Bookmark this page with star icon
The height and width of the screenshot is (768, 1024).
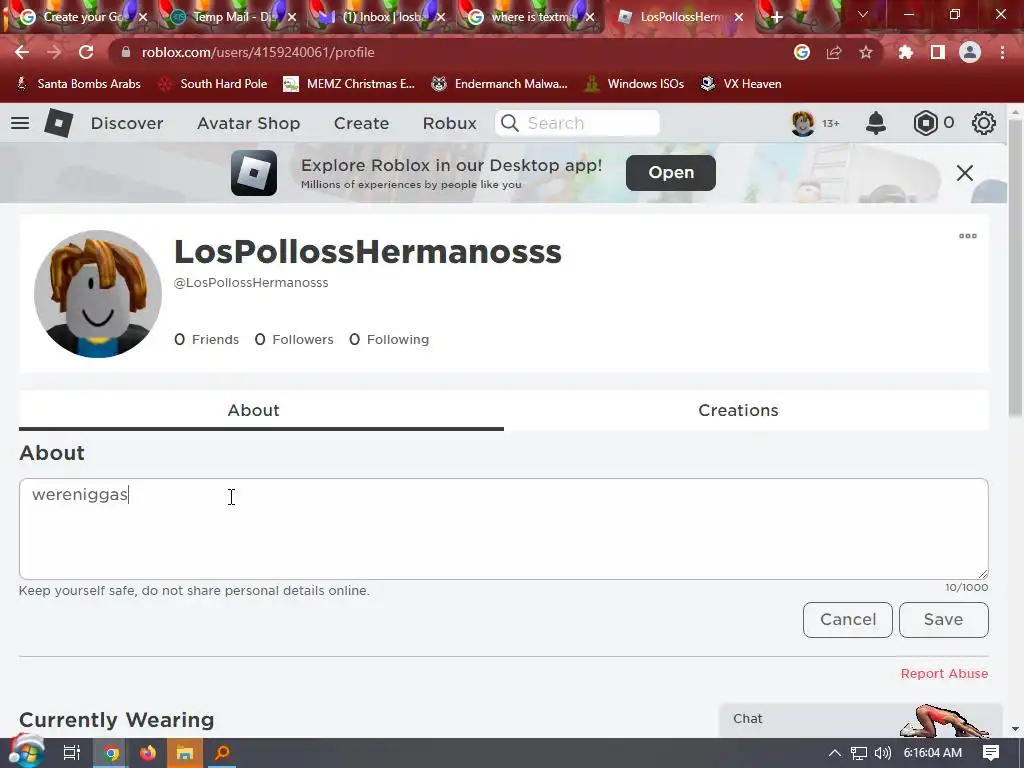866,52
